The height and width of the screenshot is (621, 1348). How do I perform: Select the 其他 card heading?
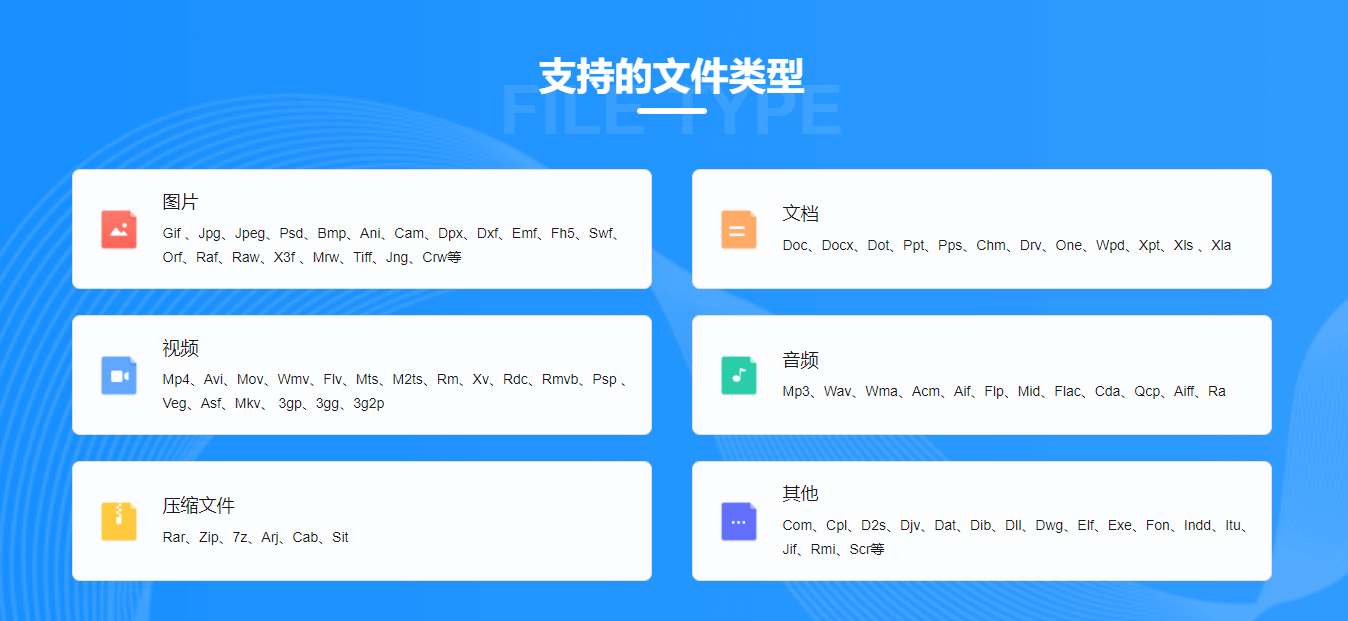800,494
